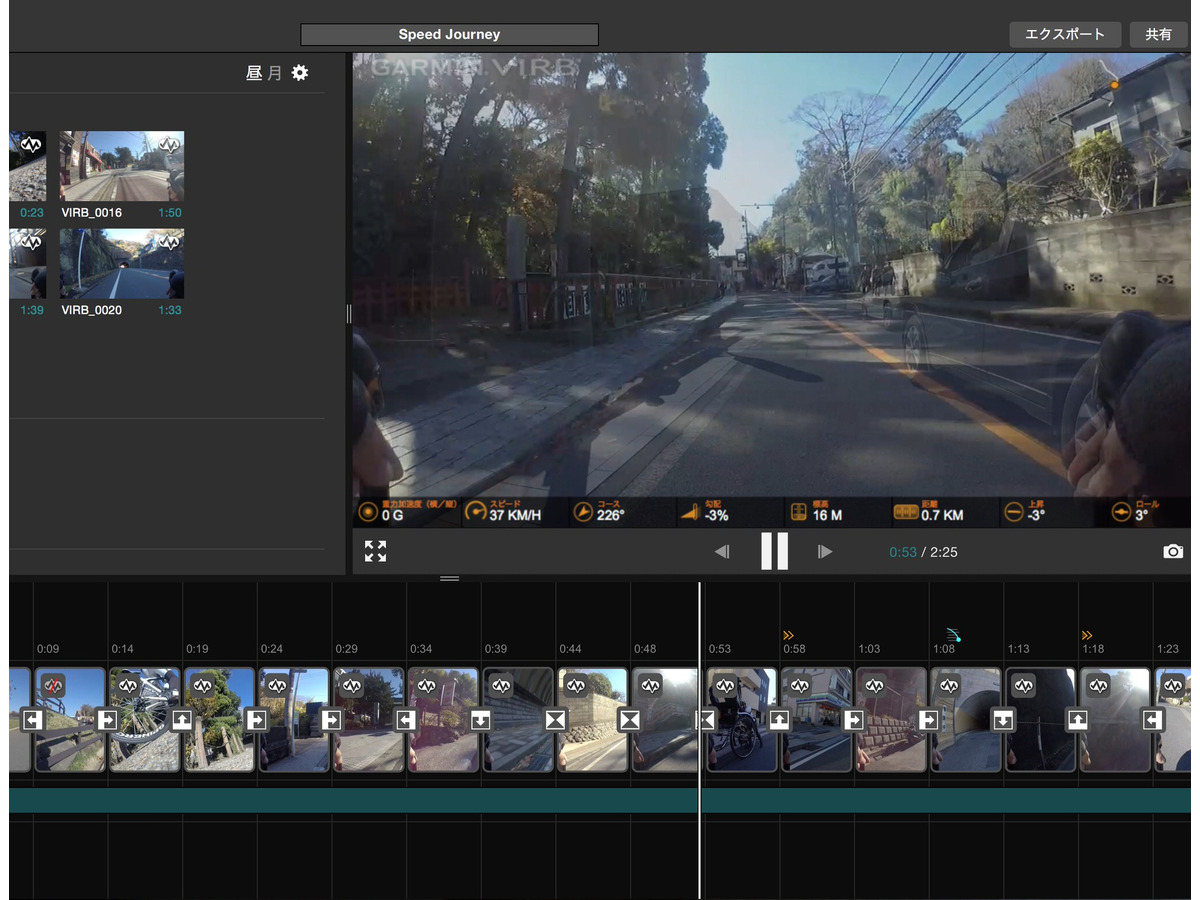This screenshot has height=900, width=1200.
Task: Select the timeline clip under 0:19
Action: click(219, 720)
